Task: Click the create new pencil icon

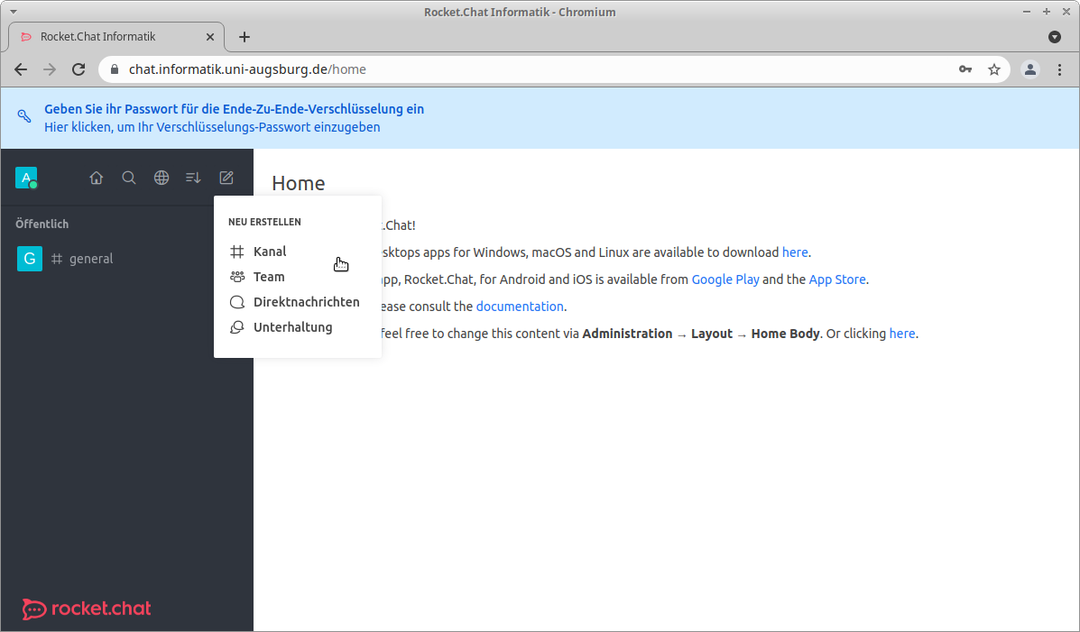Action: pyautogui.click(x=226, y=178)
